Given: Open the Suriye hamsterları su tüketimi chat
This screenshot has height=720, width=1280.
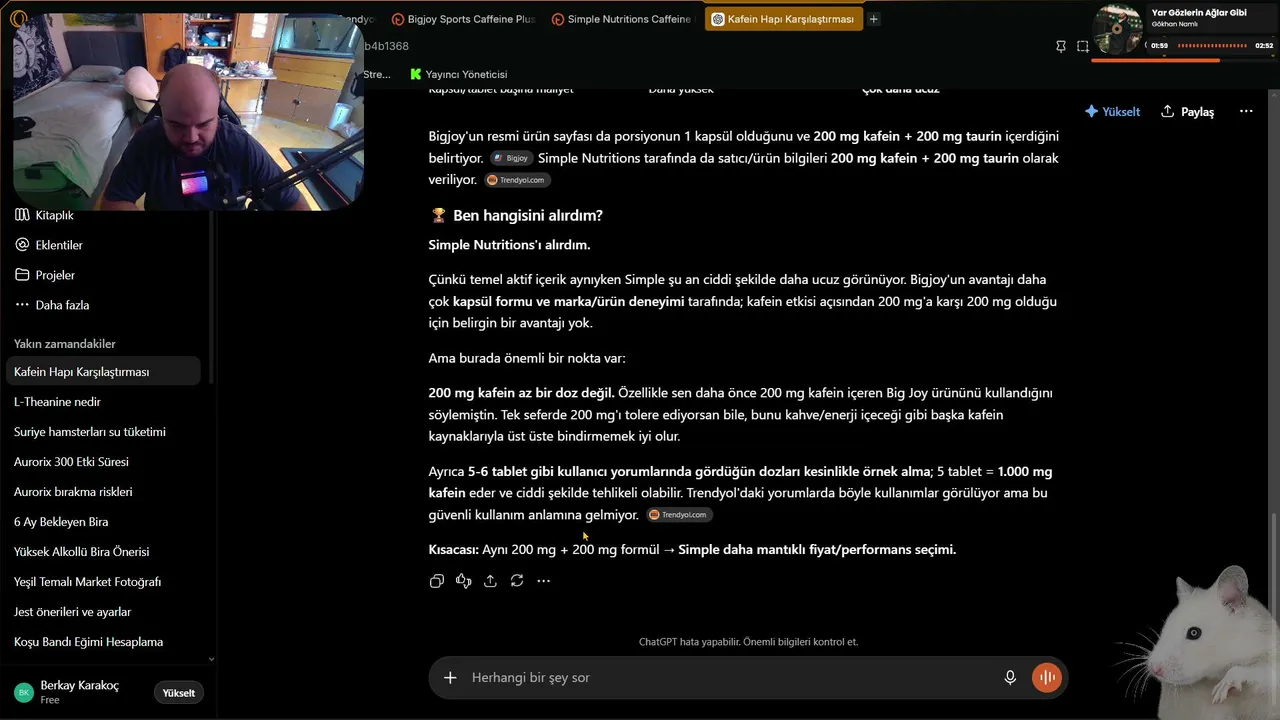Looking at the screenshot, I should click(x=103, y=432).
